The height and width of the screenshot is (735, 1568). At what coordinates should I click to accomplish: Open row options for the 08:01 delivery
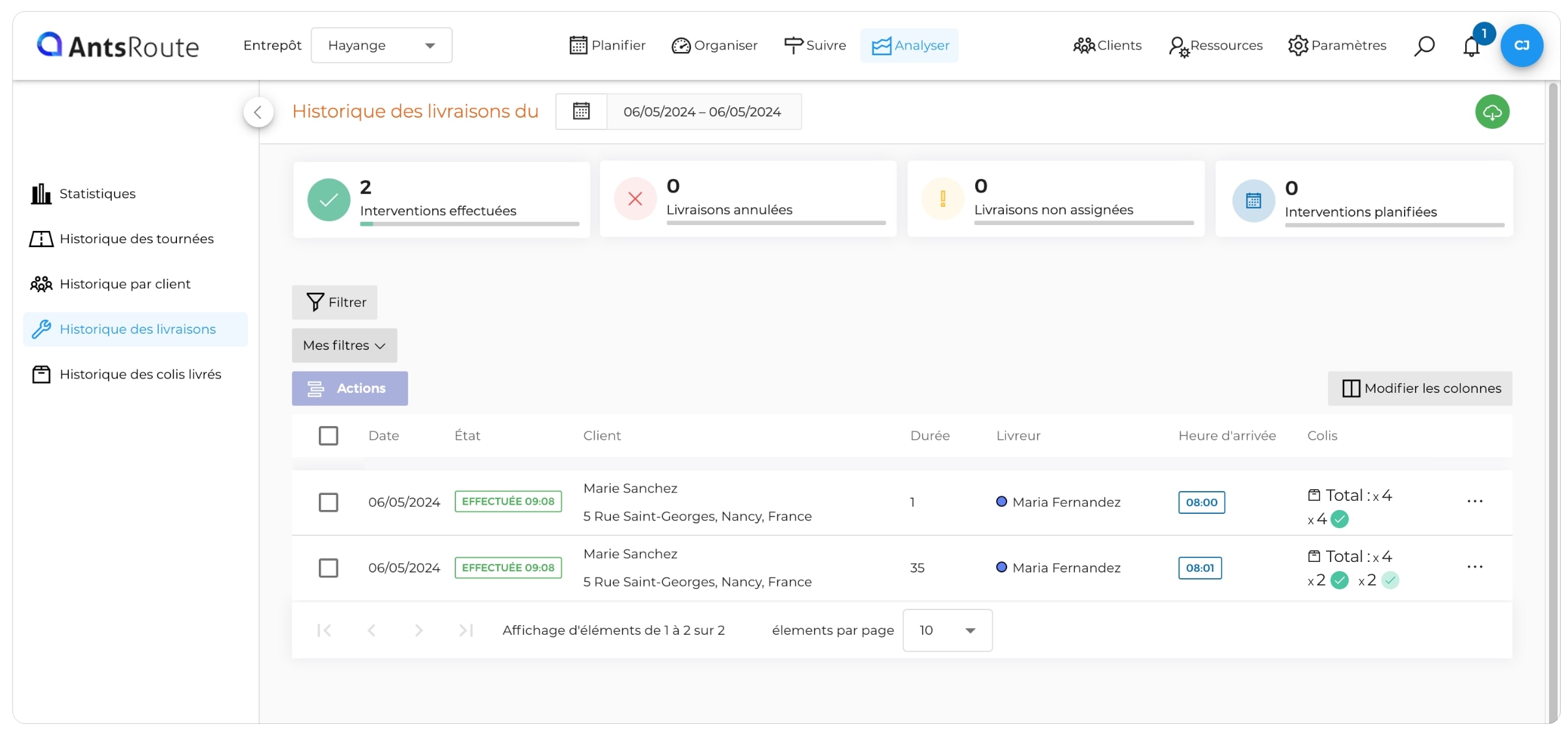tap(1474, 567)
